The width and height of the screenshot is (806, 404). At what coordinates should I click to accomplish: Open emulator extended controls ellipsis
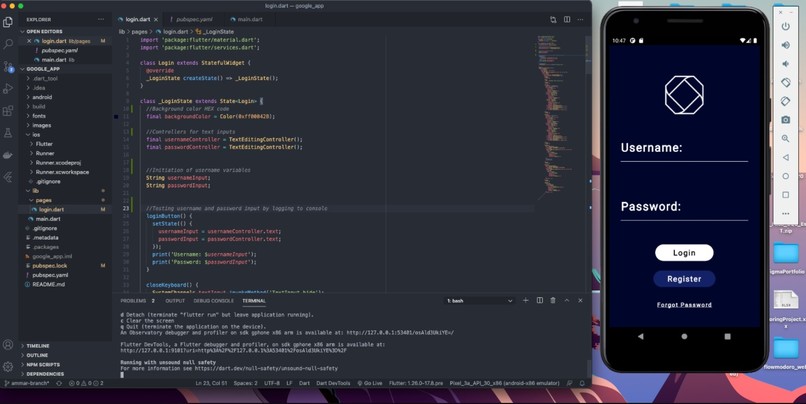pyautogui.click(x=785, y=213)
